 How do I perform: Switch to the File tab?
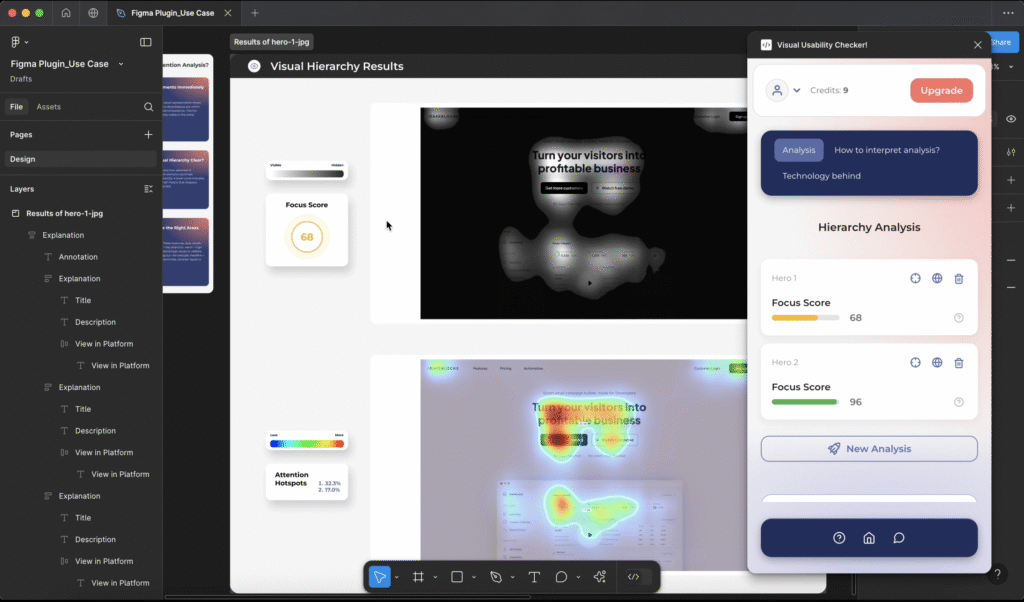tap(16, 106)
